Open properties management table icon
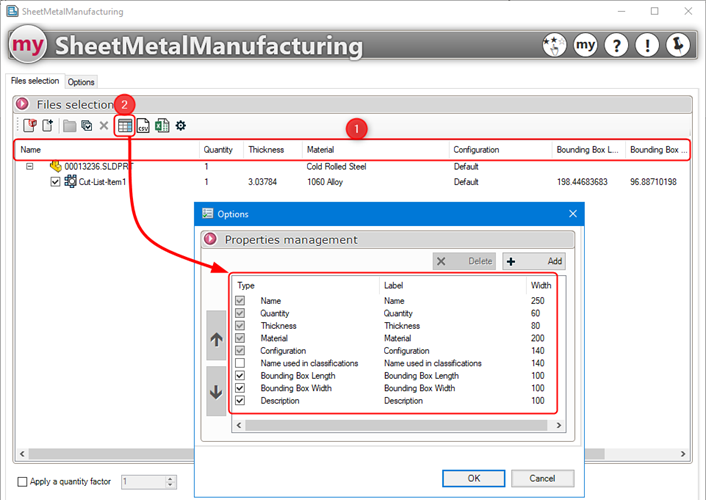This screenshot has width=706, height=500. coord(125,126)
